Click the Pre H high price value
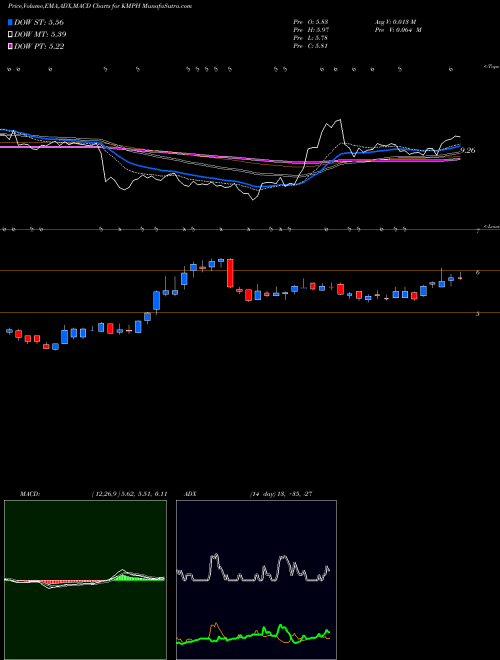 pyautogui.click(x=311, y=29)
